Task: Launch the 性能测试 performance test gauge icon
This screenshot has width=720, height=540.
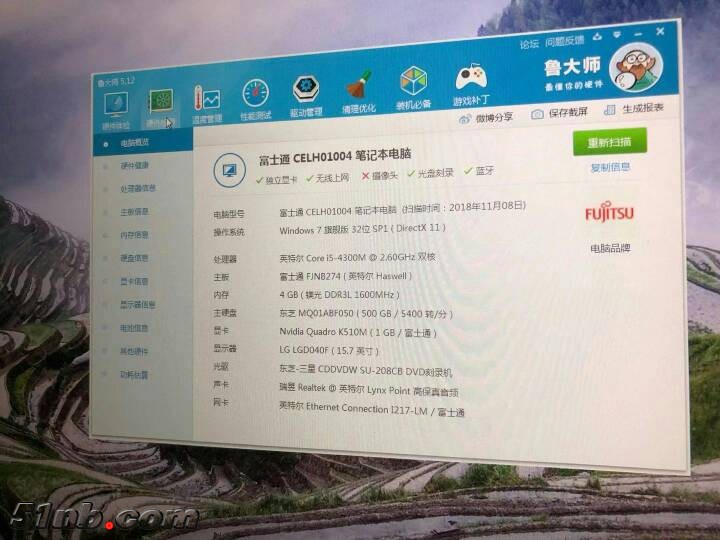Action: [255, 98]
